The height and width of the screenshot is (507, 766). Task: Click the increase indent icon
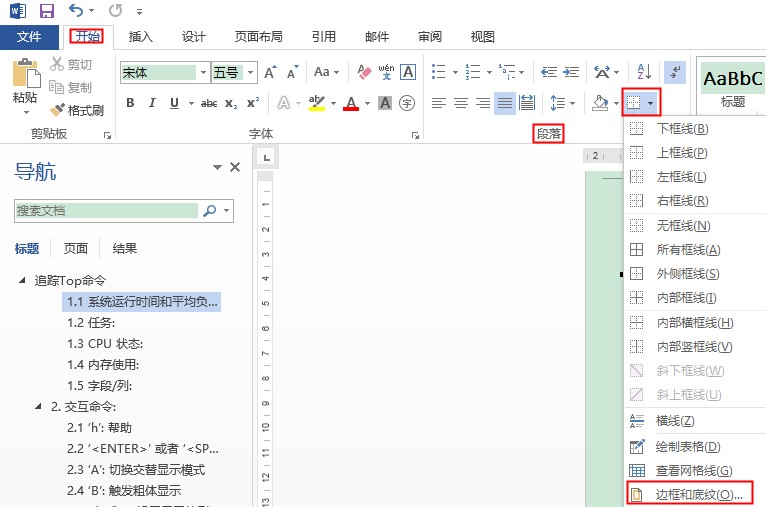[x=571, y=72]
